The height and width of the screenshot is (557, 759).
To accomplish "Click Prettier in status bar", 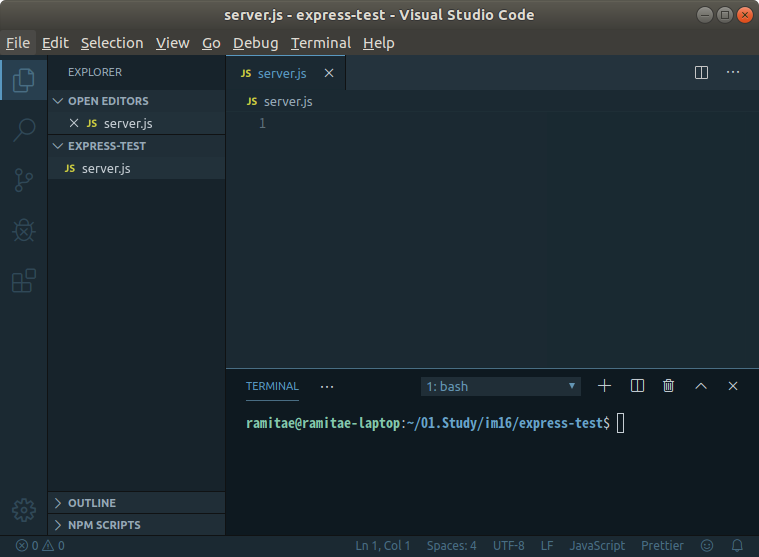I will 662,545.
